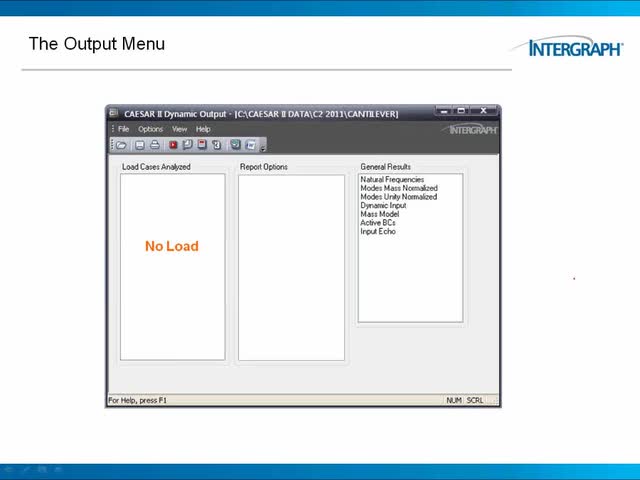
Task: Open the Help menu
Action: pos(203,129)
